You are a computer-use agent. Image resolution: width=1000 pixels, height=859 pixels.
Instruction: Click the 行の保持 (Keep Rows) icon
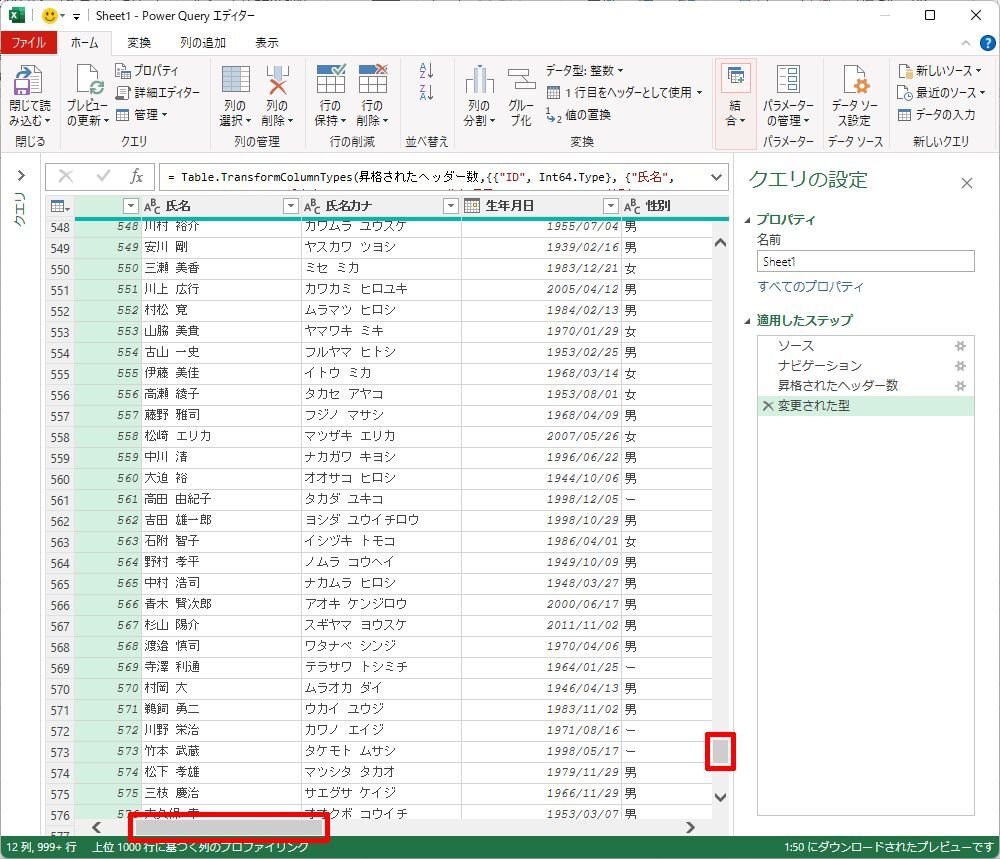click(330, 82)
